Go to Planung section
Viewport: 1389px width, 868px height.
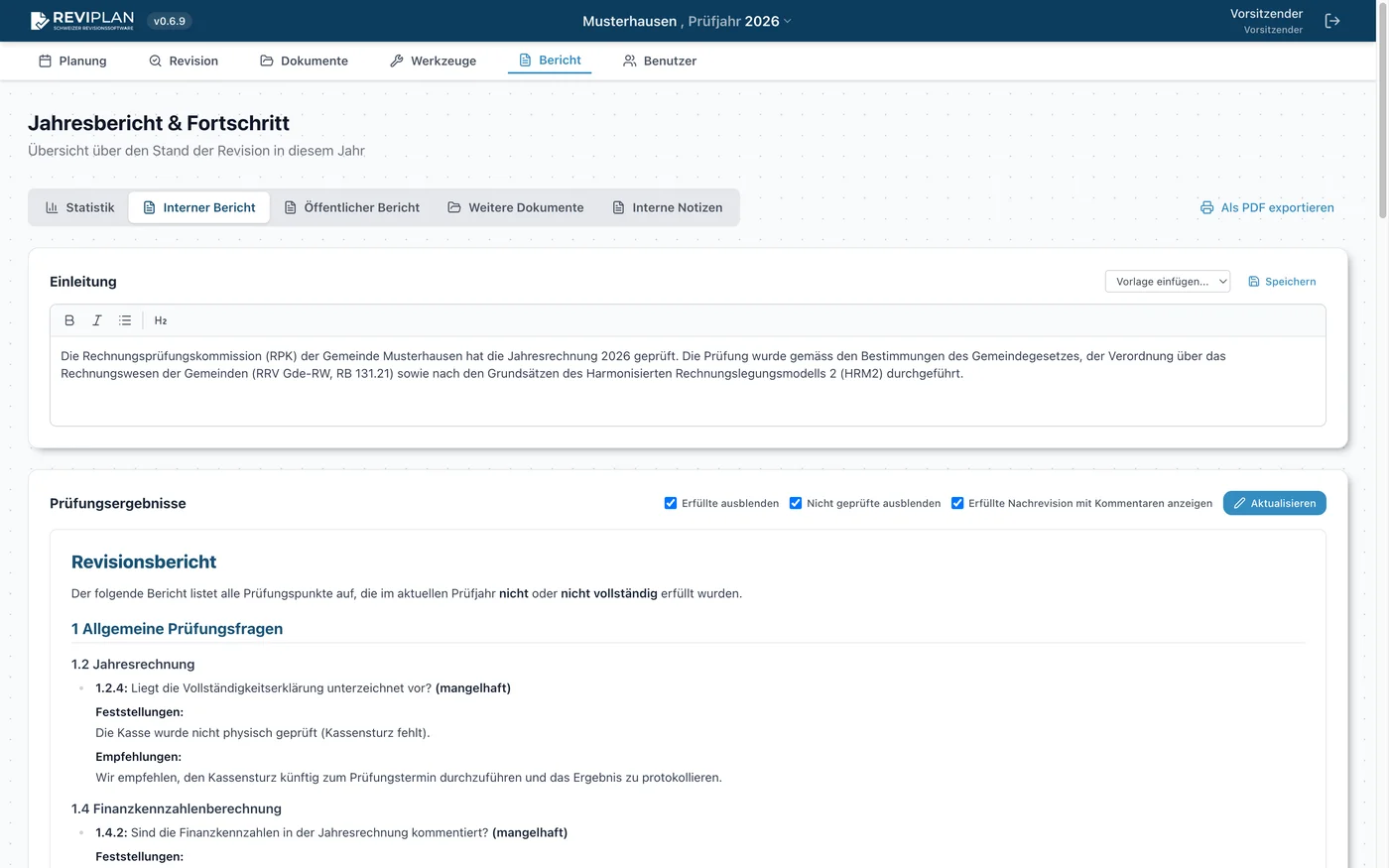pos(72,61)
